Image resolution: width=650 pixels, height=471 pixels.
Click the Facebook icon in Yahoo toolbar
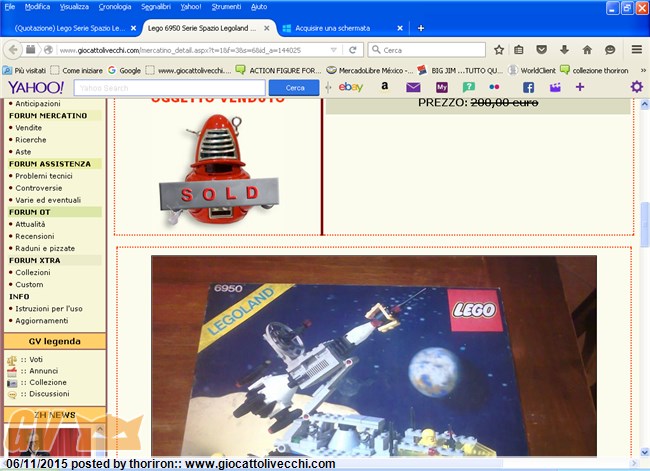[x=528, y=88]
